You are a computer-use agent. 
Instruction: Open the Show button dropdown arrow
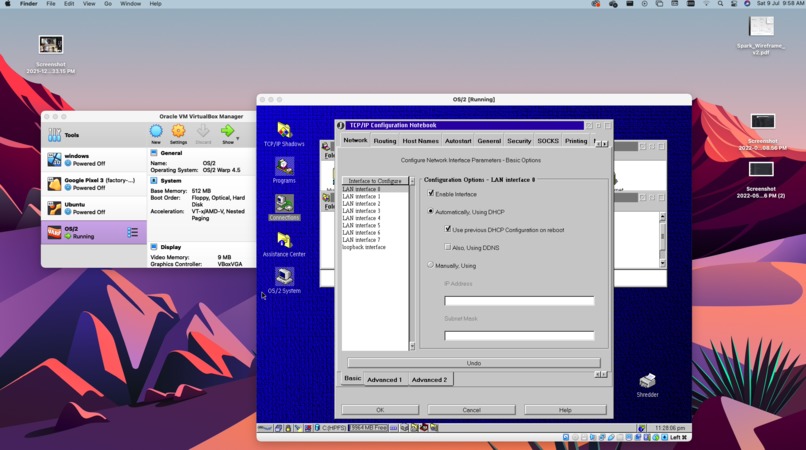(237, 139)
